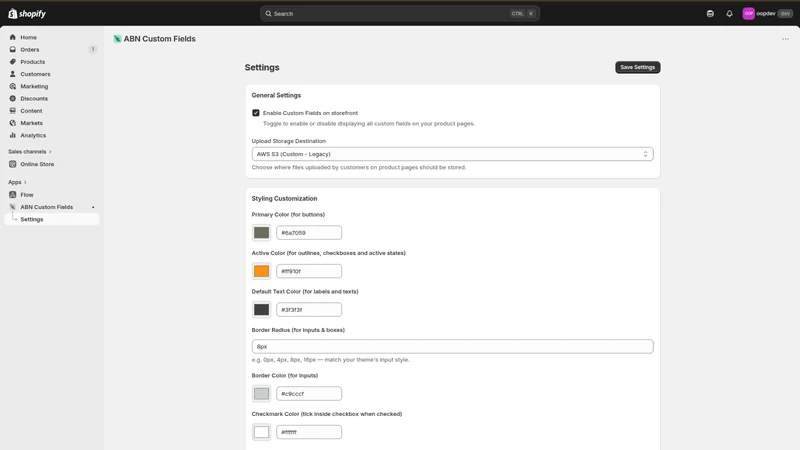Click the Settings page heading
This screenshot has height=450, width=800.
coord(262,67)
